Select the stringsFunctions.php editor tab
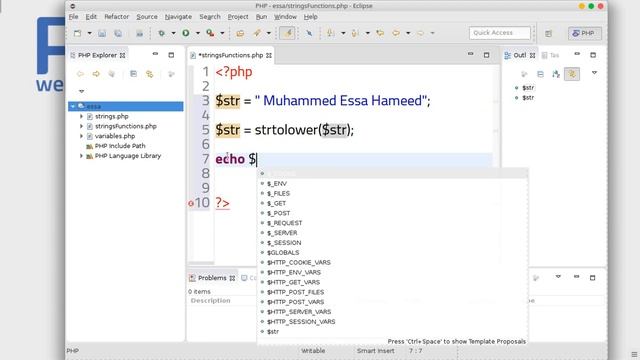Screen dimensions: 640x360 point(231,55)
